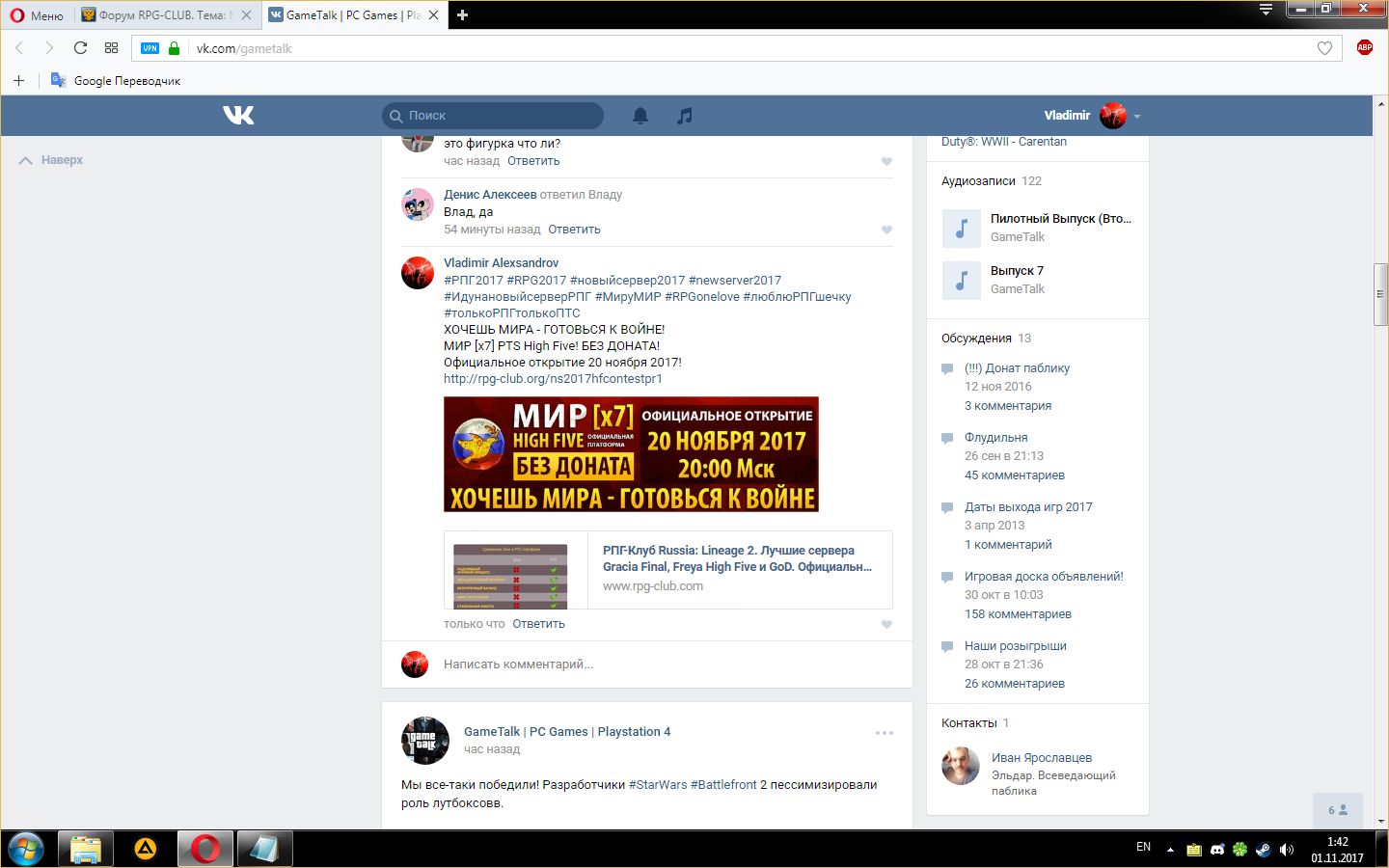Viewport: 1389px width, 868px height.
Task: View site security padlock info
Action: (x=174, y=48)
